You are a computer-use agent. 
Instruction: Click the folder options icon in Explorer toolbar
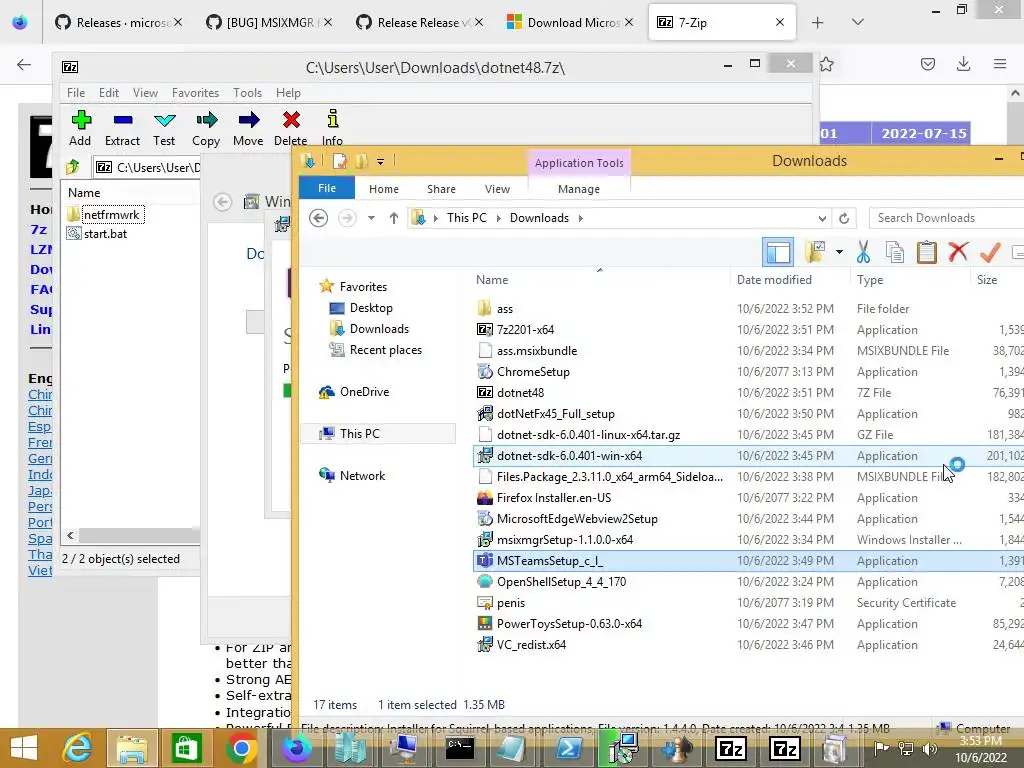pyautogui.click(x=815, y=252)
